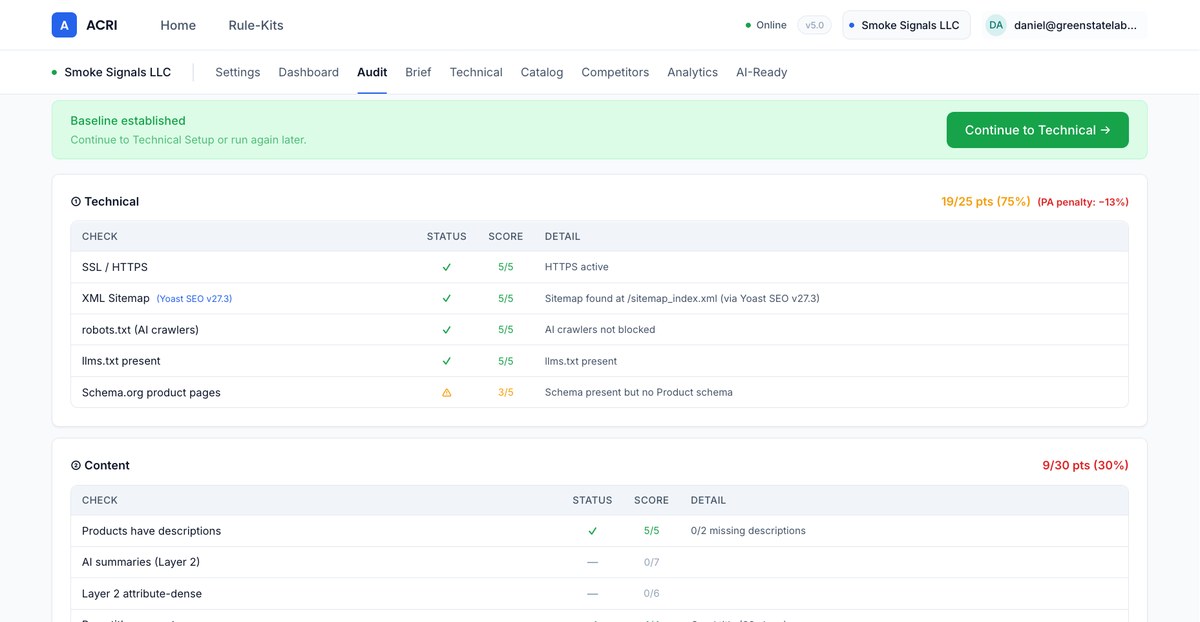Click the PA penalty −13% label
This screenshot has width=1200, height=622.
(1083, 202)
